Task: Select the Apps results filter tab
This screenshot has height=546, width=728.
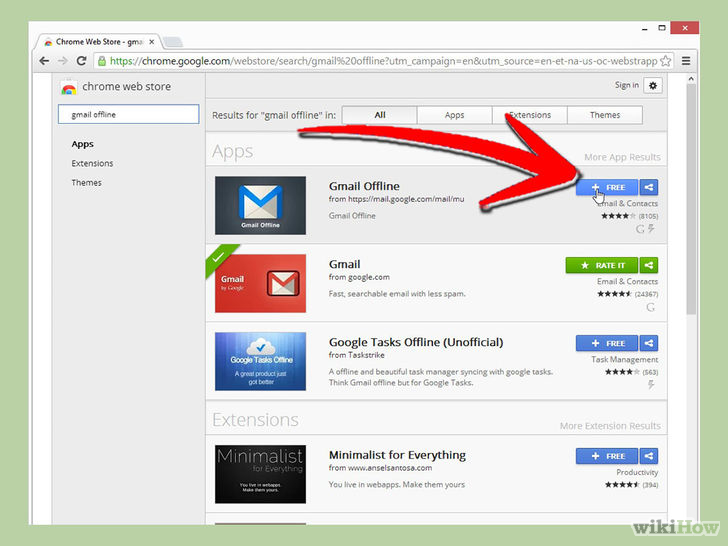Action: coord(455,115)
